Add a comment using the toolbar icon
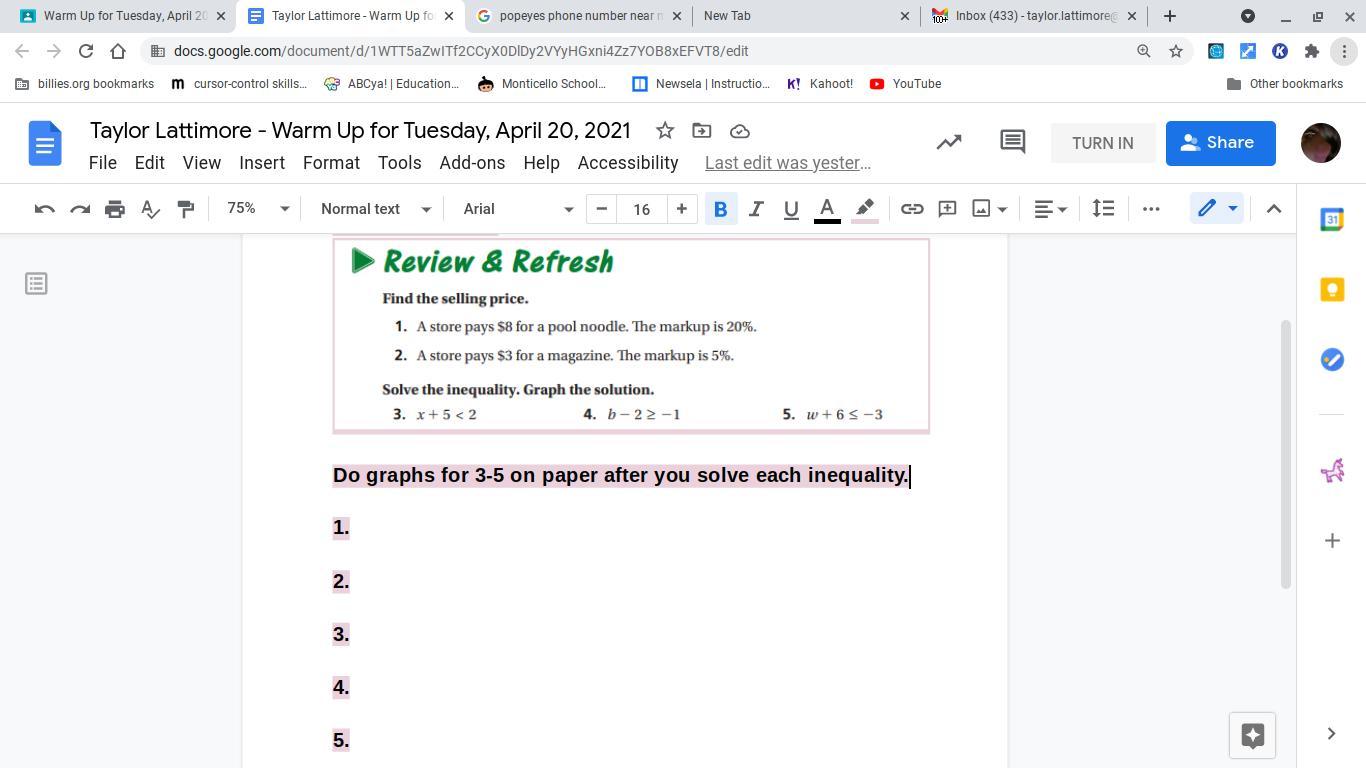The image size is (1366, 768). click(946, 209)
